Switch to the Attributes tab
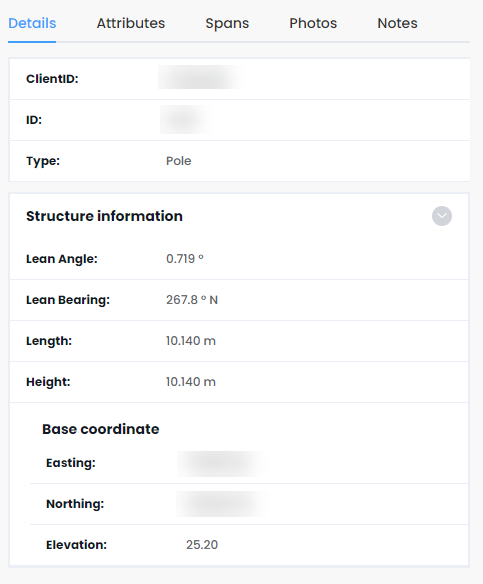This screenshot has height=584, width=483. [x=131, y=23]
